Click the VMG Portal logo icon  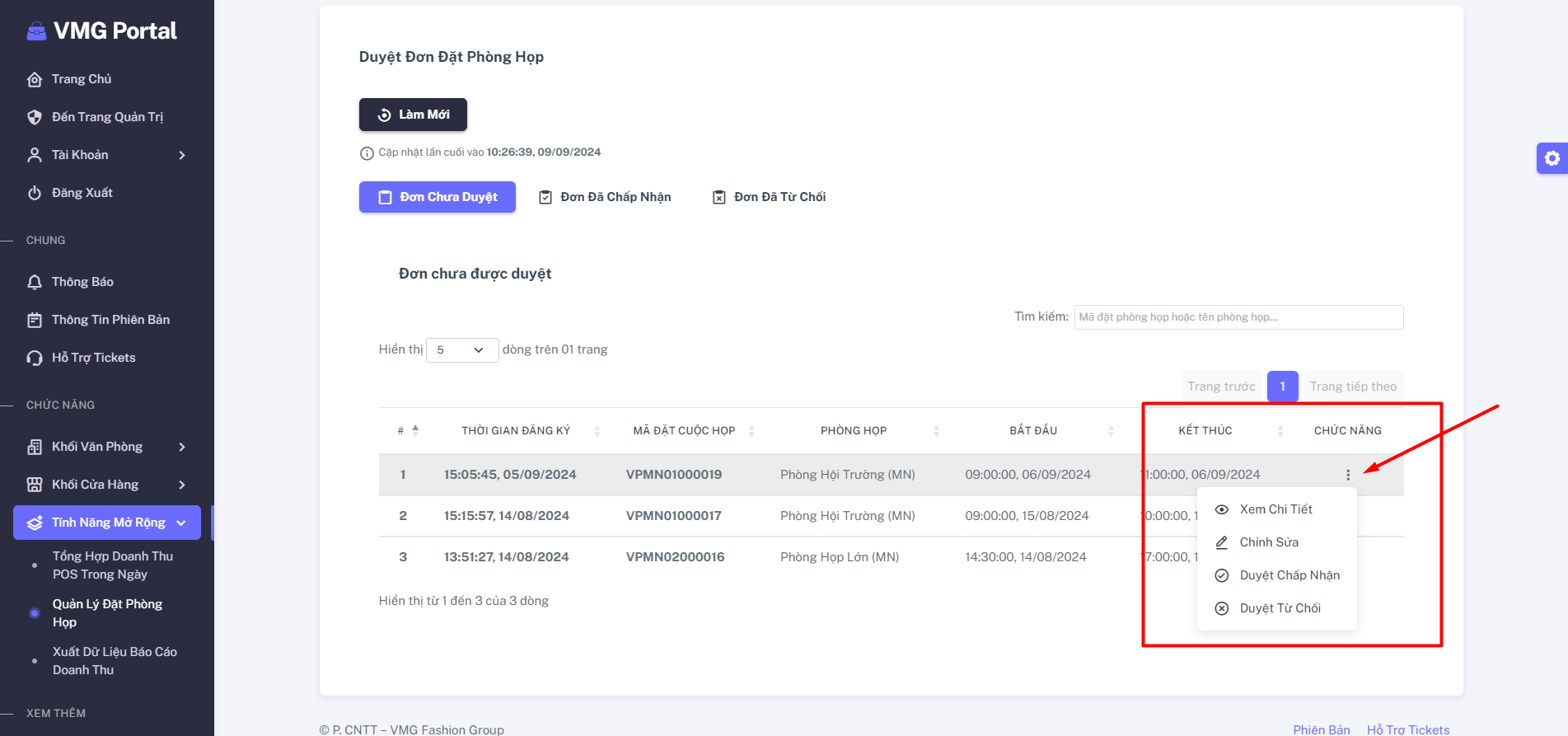(x=36, y=31)
